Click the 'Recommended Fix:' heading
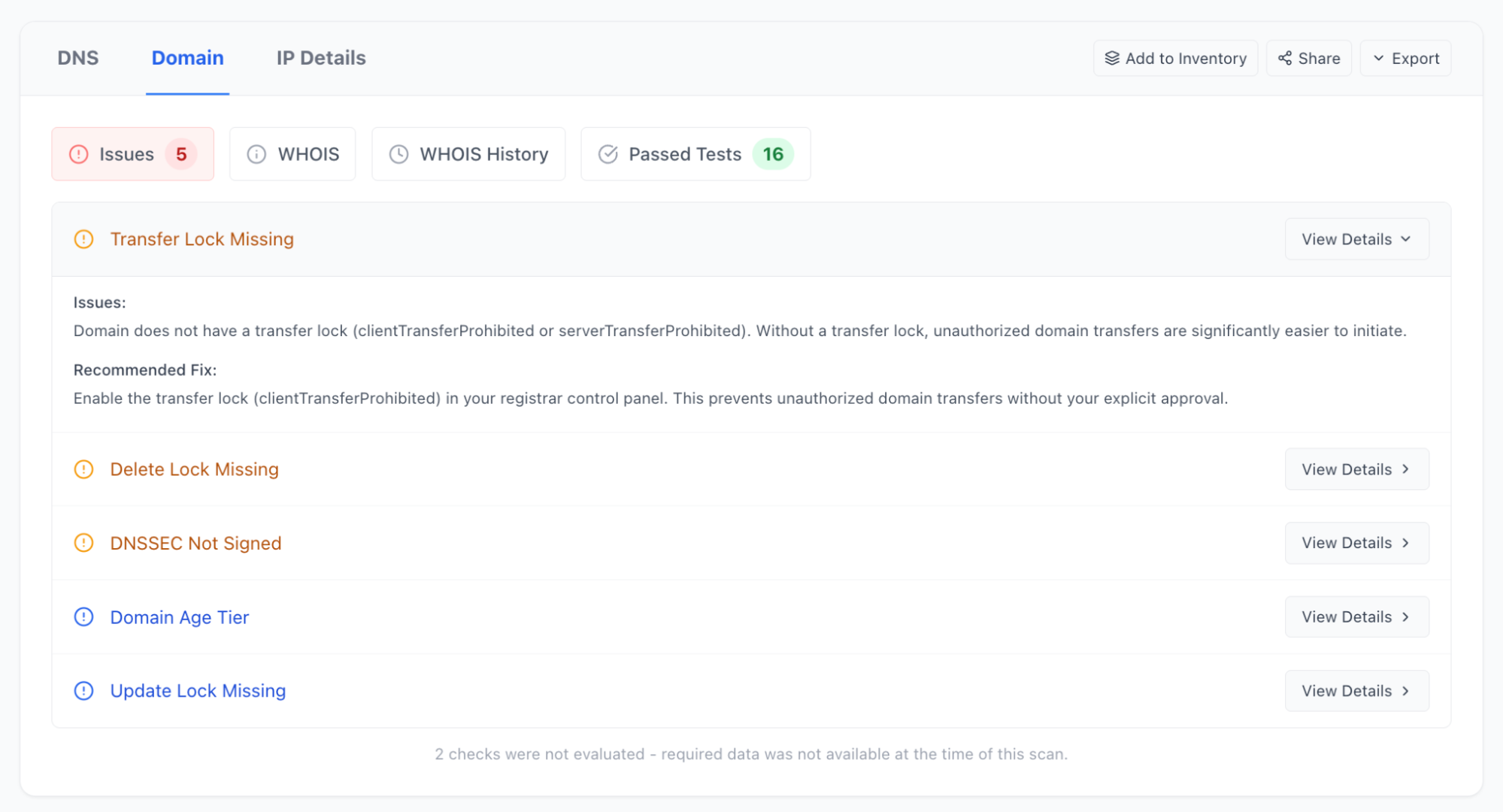The image size is (1503, 812). [145, 370]
